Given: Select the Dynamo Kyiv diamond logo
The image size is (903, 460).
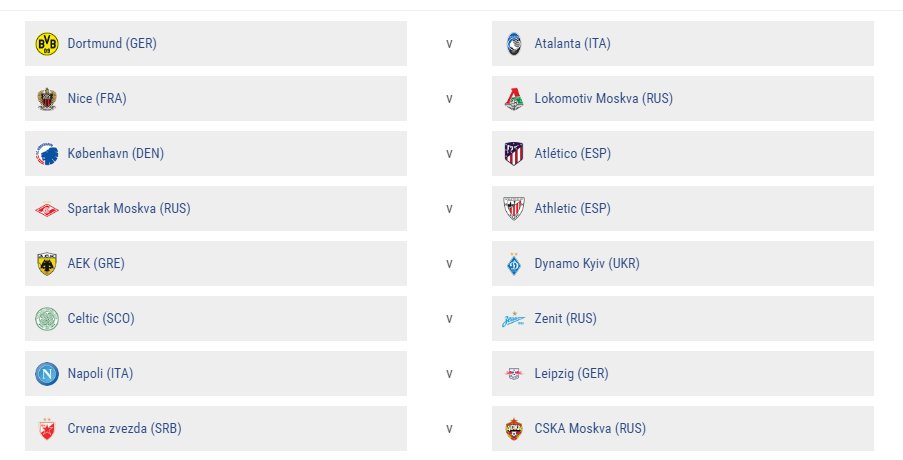Looking at the screenshot, I should pos(514,264).
